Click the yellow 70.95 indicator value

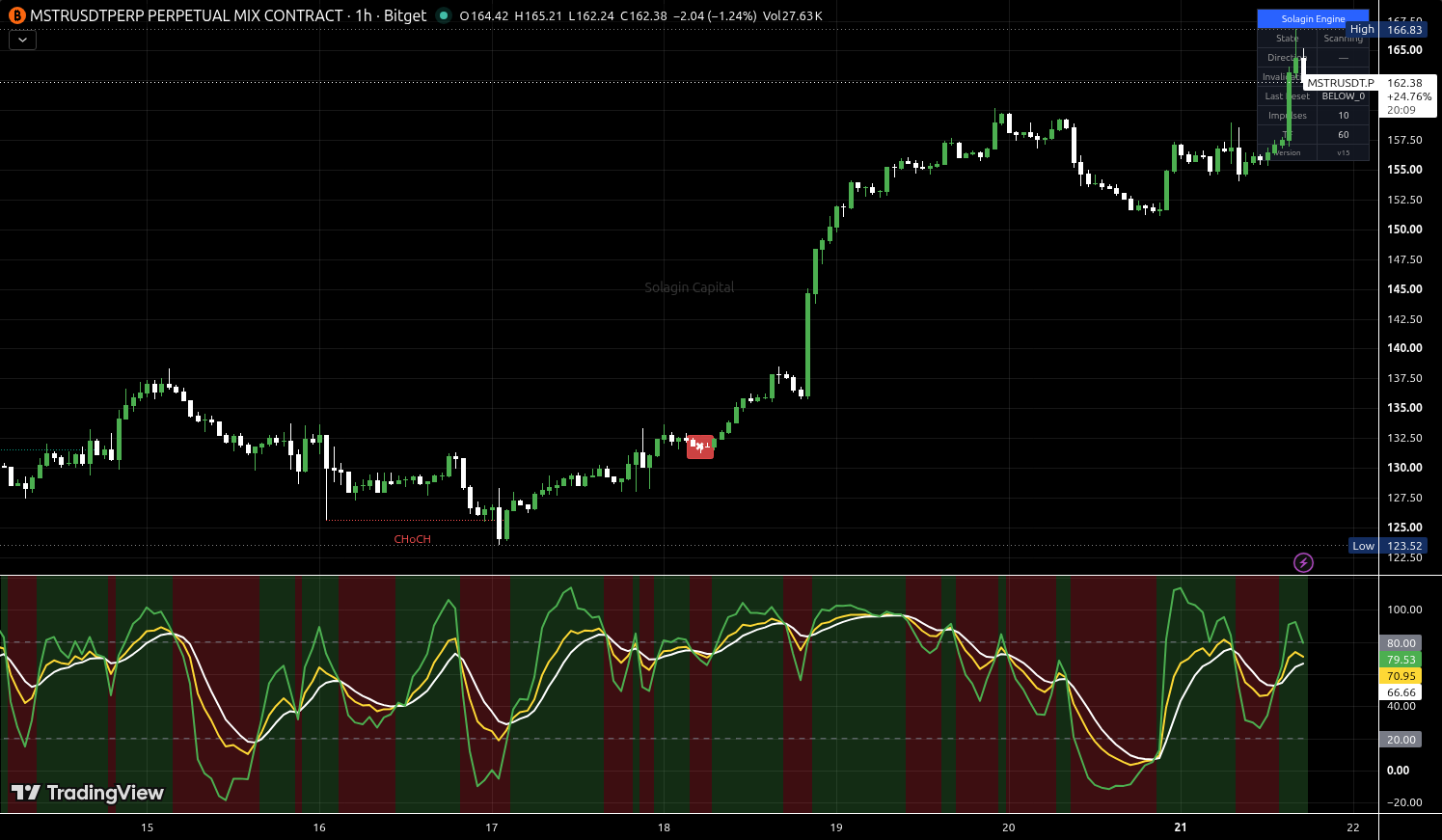pos(1401,676)
